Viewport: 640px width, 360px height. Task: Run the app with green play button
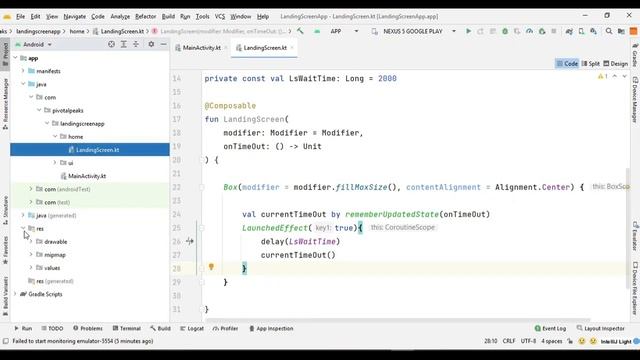pos(468,31)
